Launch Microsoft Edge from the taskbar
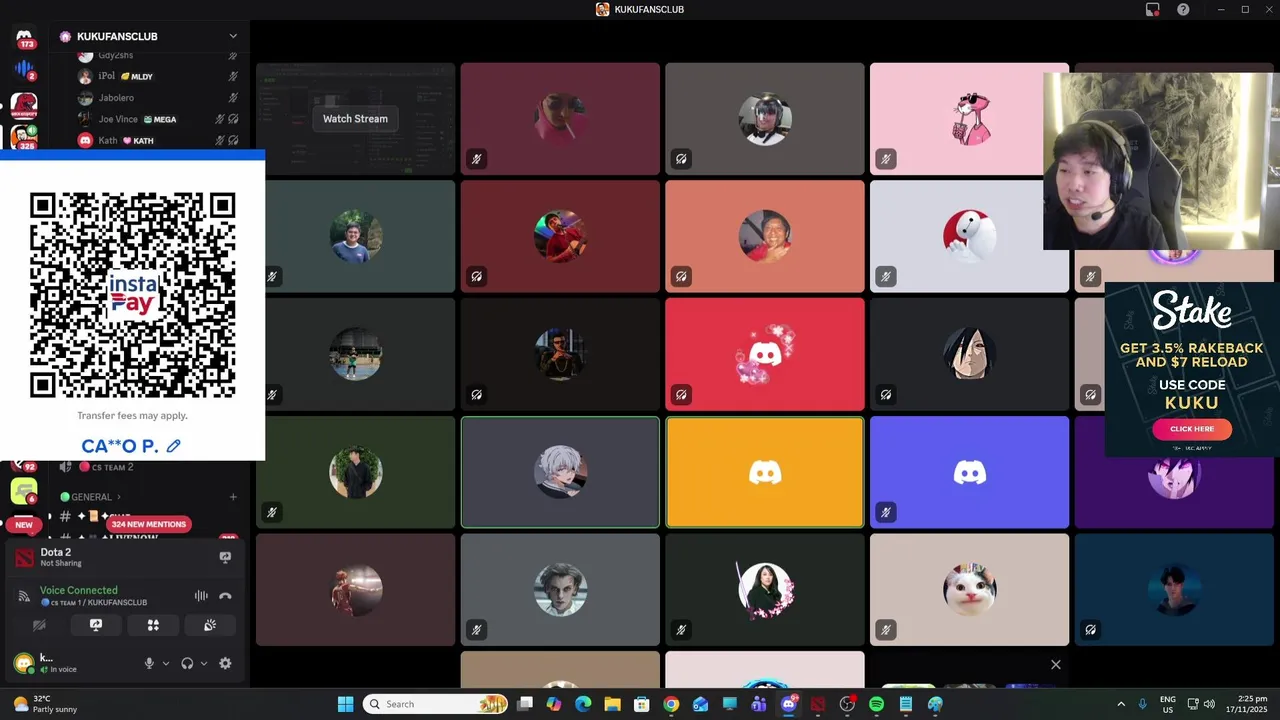Image resolution: width=1280 pixels, height=720 pixels. (583, 704)
